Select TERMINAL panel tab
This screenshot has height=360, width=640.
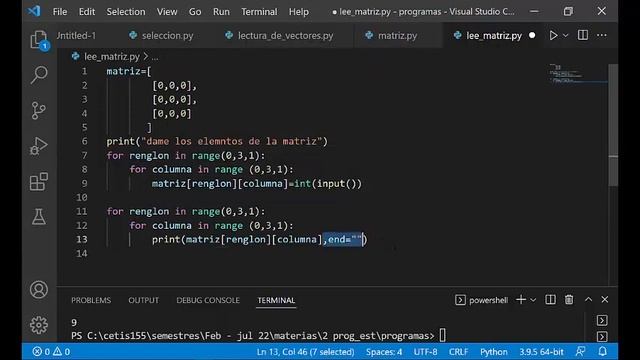pyautogui.click(x=276, y=300)
